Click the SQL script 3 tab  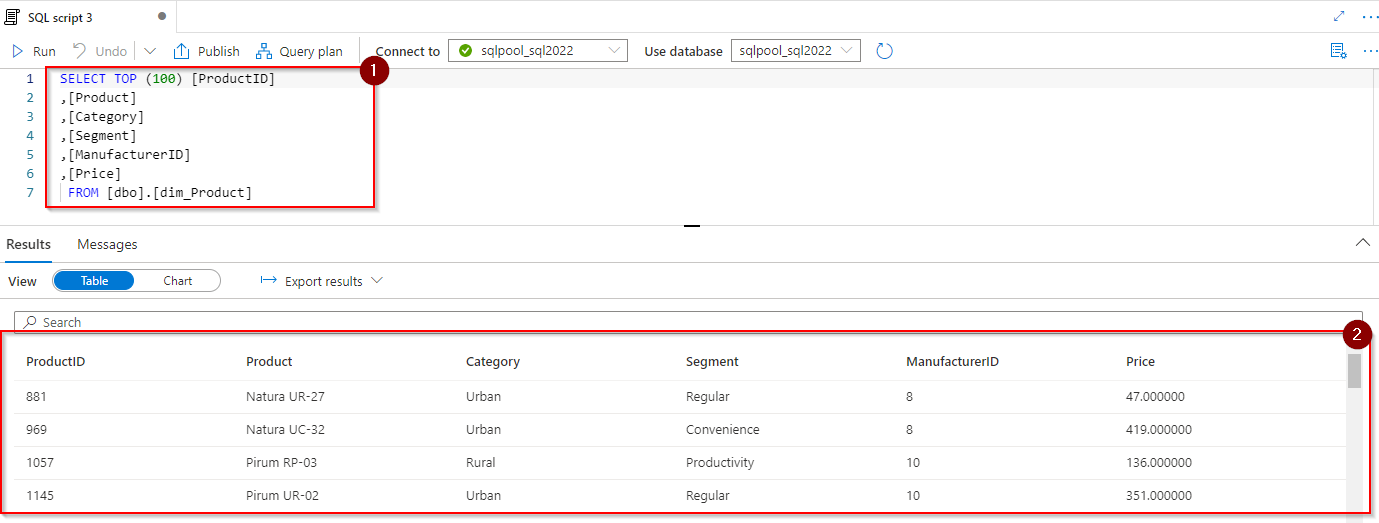coord(60,17)
